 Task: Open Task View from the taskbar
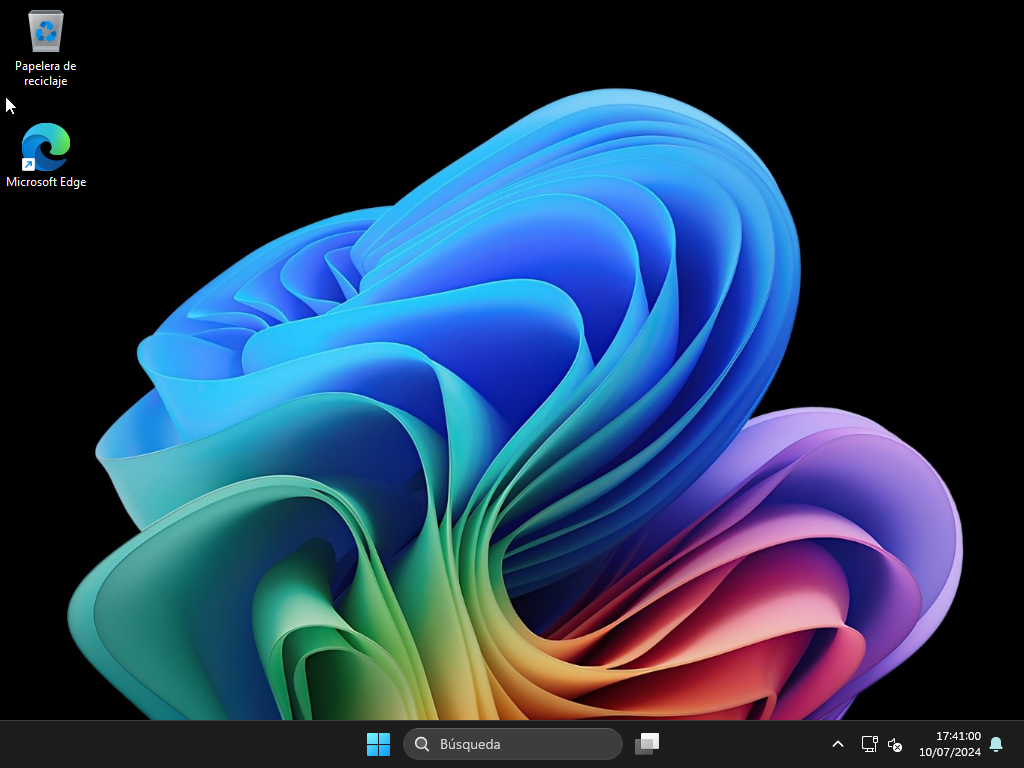click(x=647, y=744)
